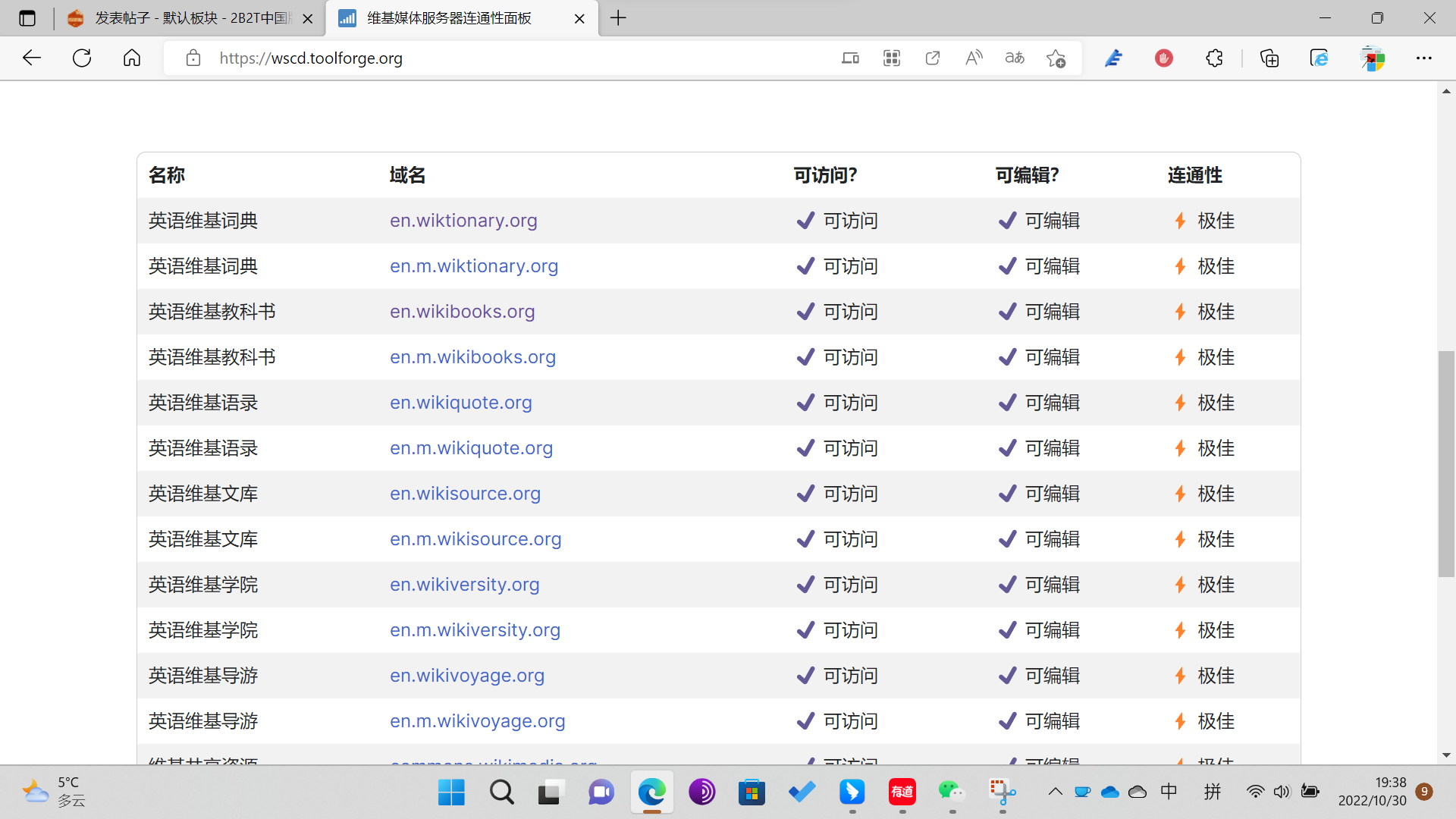
Task: Open the blue pen extension icon
Action: tap(1113, 58)
